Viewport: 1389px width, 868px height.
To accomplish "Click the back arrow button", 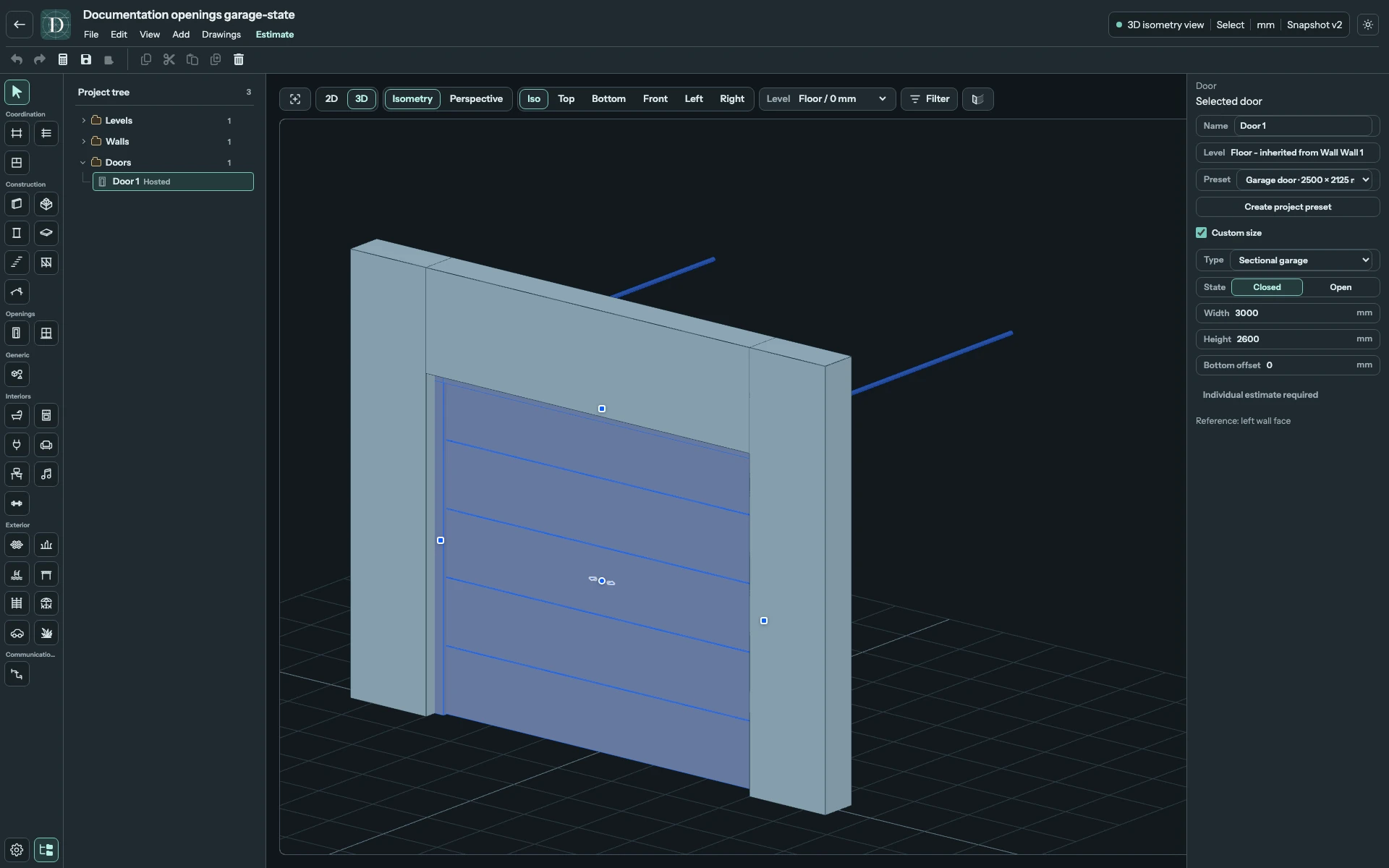I will [20, 25].
